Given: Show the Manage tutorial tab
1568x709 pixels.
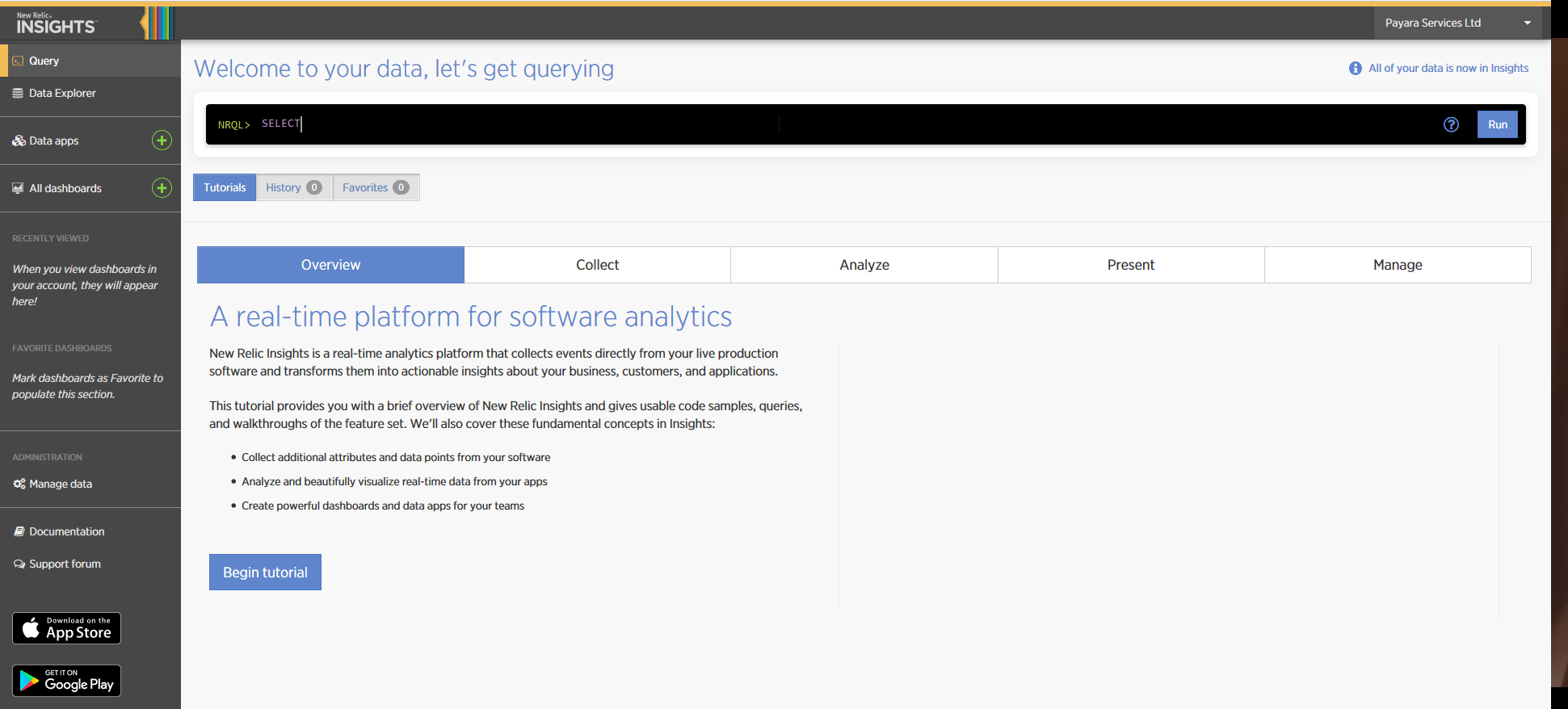Looking at the screenshot, I should click(x=1397, y=265).
